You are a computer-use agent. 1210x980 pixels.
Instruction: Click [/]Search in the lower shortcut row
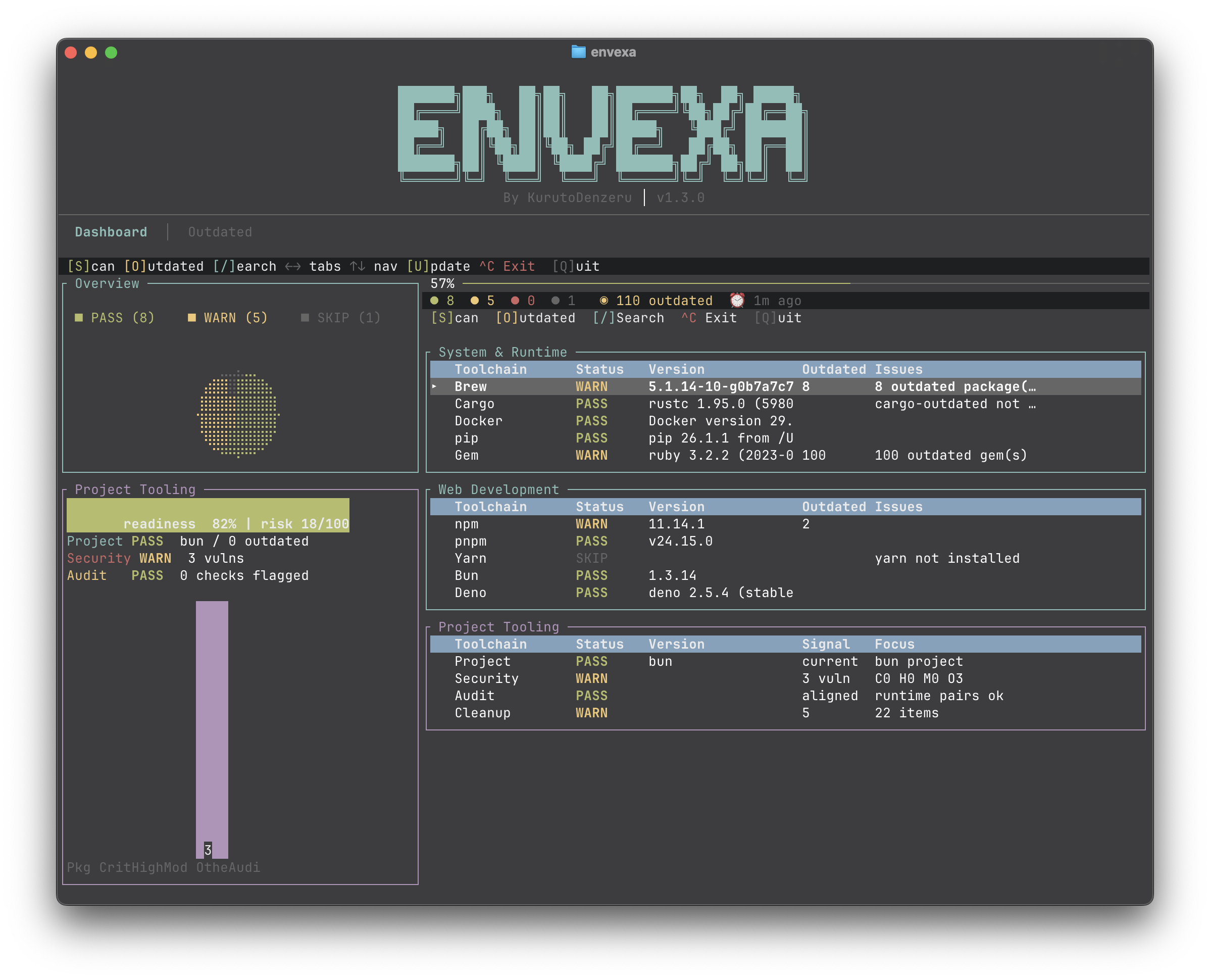click(628, 318)
